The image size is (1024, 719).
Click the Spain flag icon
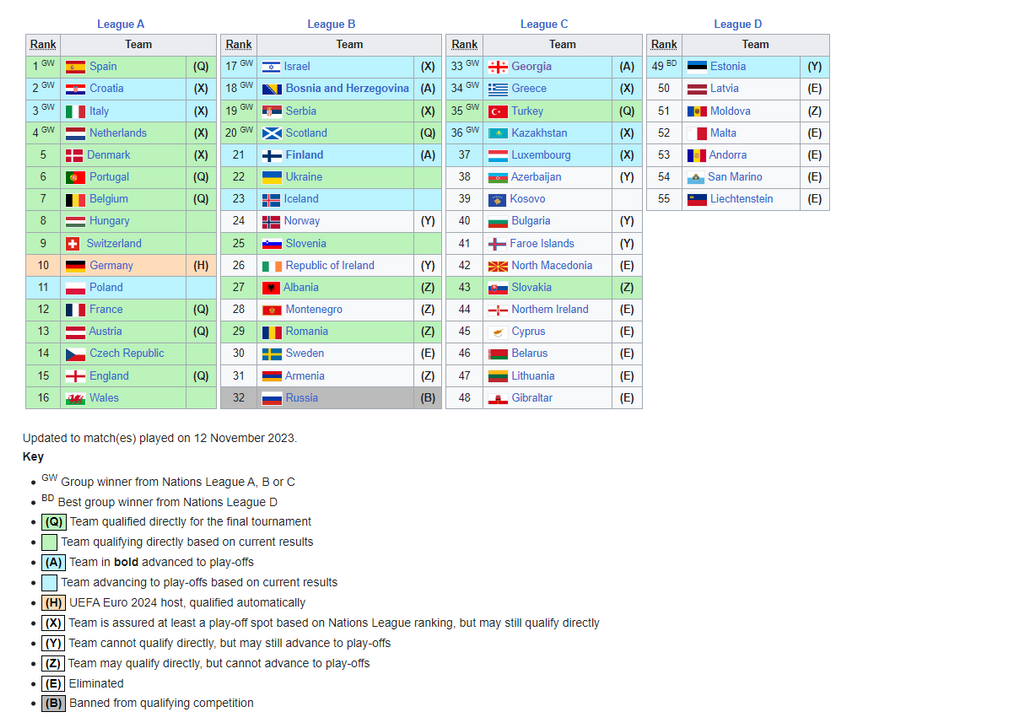75,67
